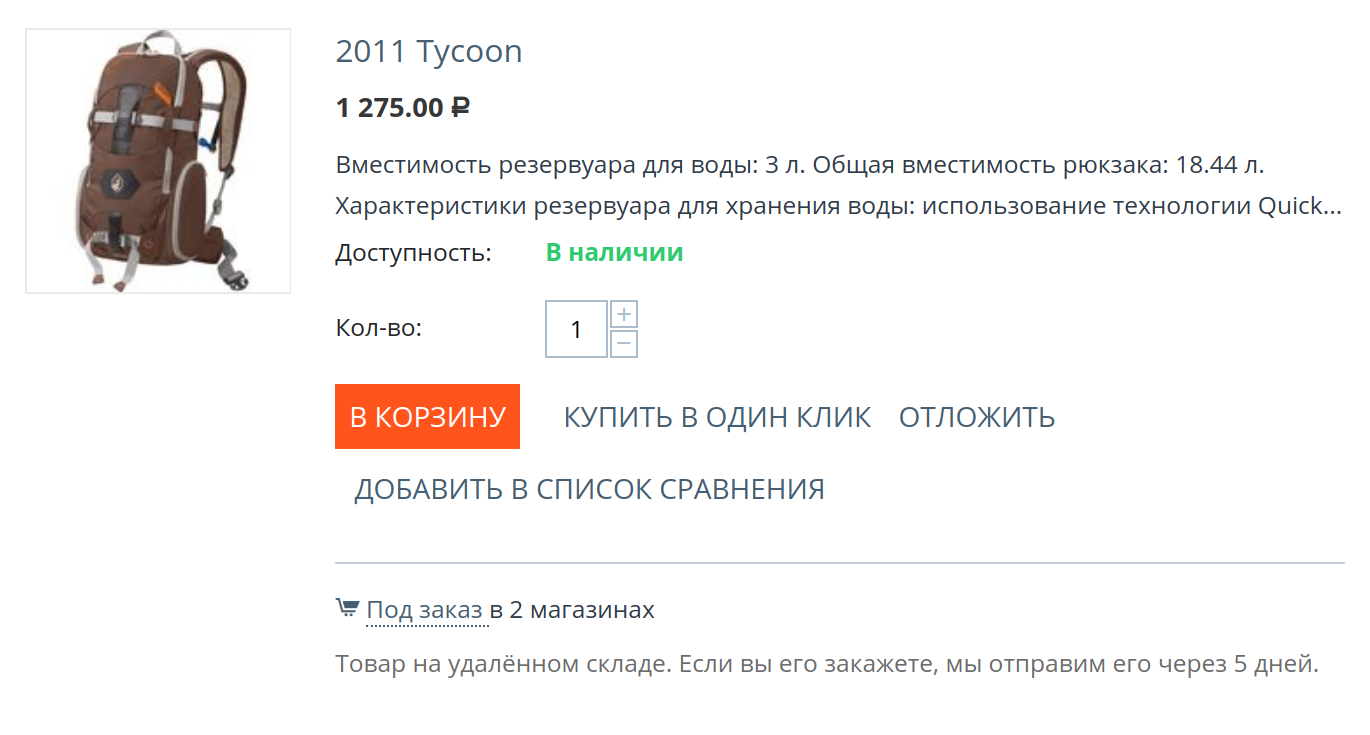Click the 2011 Tycoon product title
The image size is (1370, 735).
[x=429, y=52]
